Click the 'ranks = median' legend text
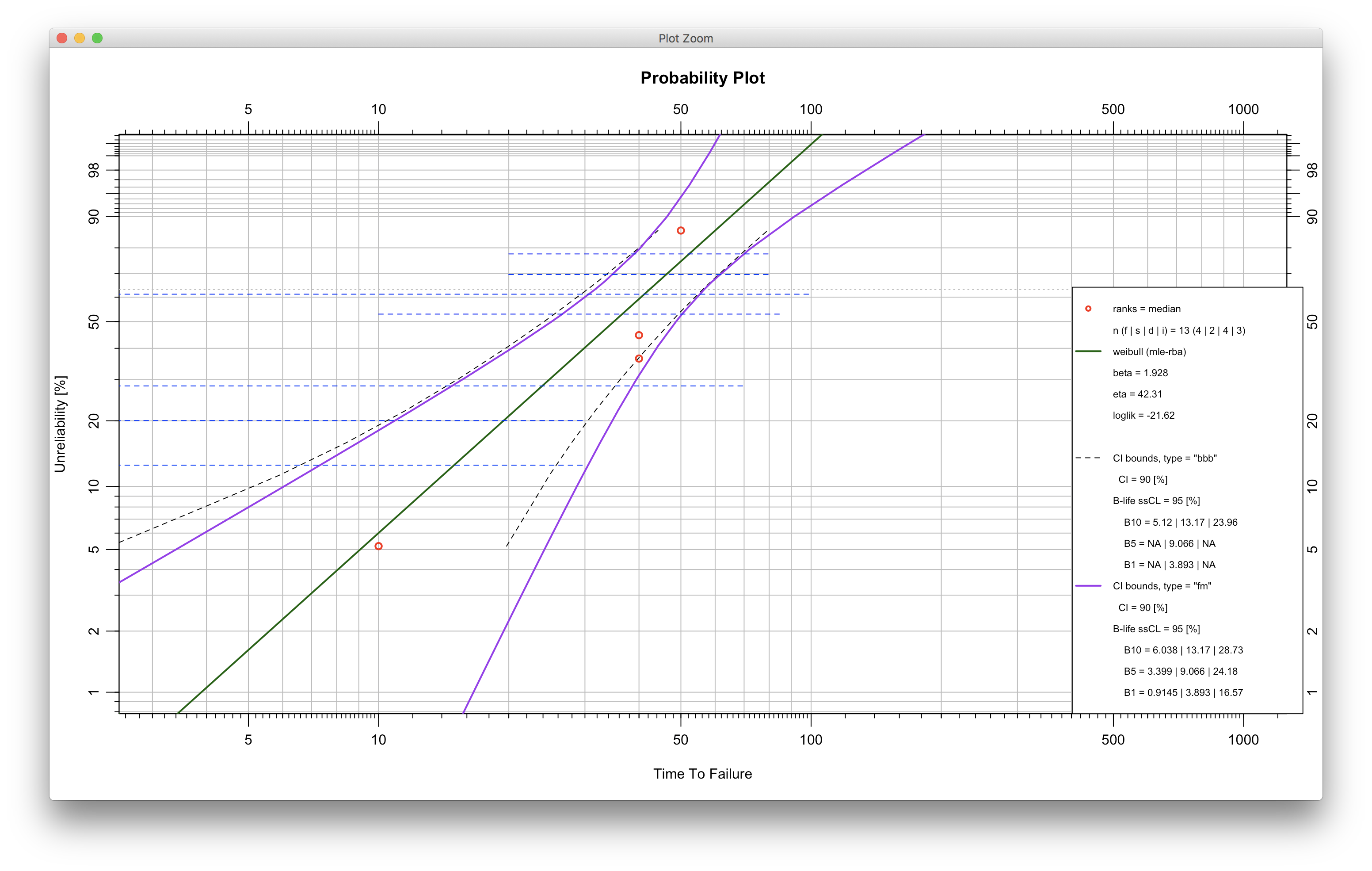This screenshot has height=871, width=1372. coord(1147,309)
